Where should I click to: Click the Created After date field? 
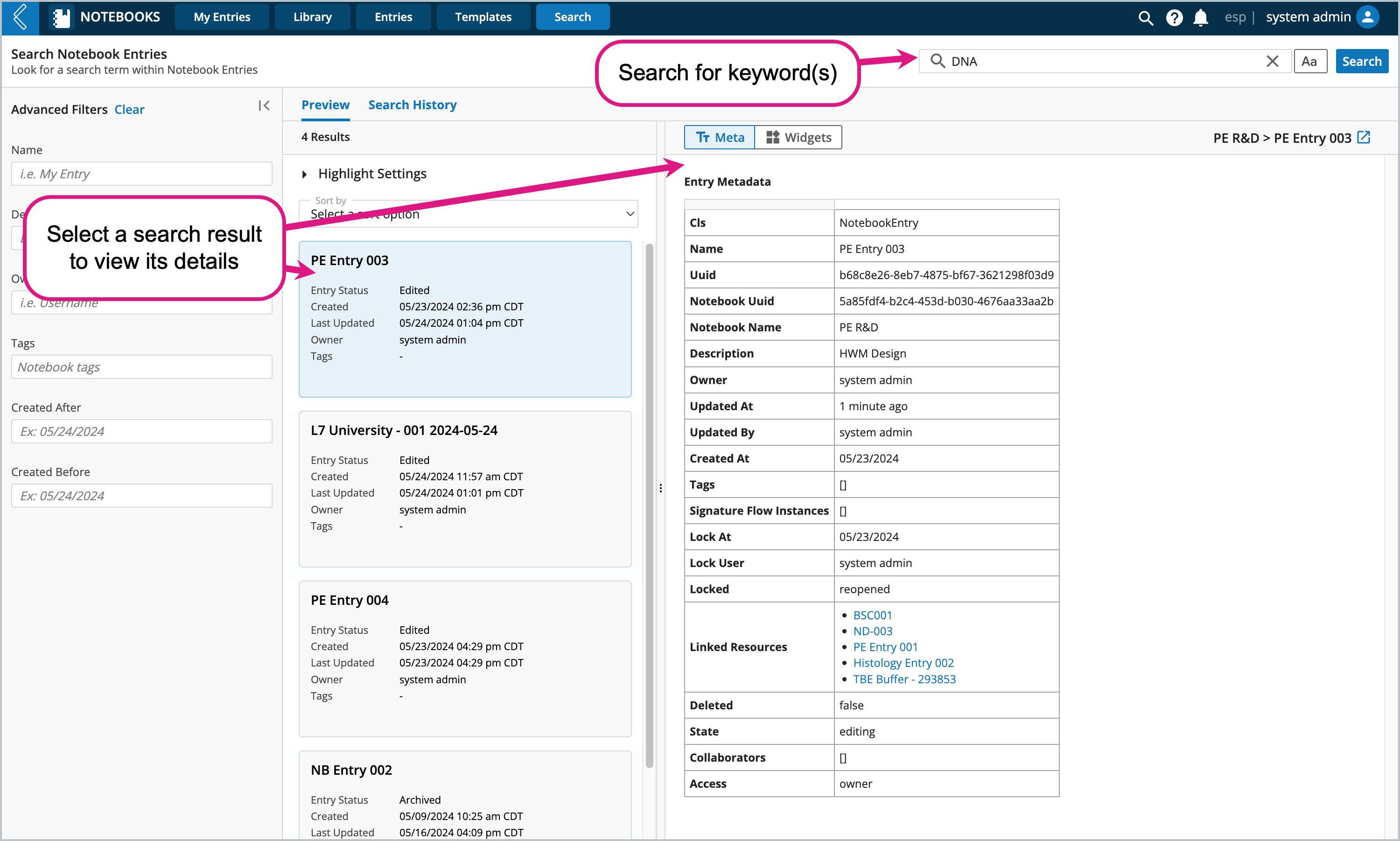[x=142, y=431]
